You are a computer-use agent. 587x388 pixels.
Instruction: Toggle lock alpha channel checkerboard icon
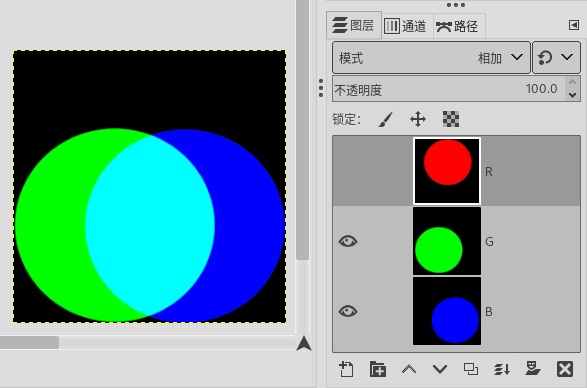(x=451, y=119)
